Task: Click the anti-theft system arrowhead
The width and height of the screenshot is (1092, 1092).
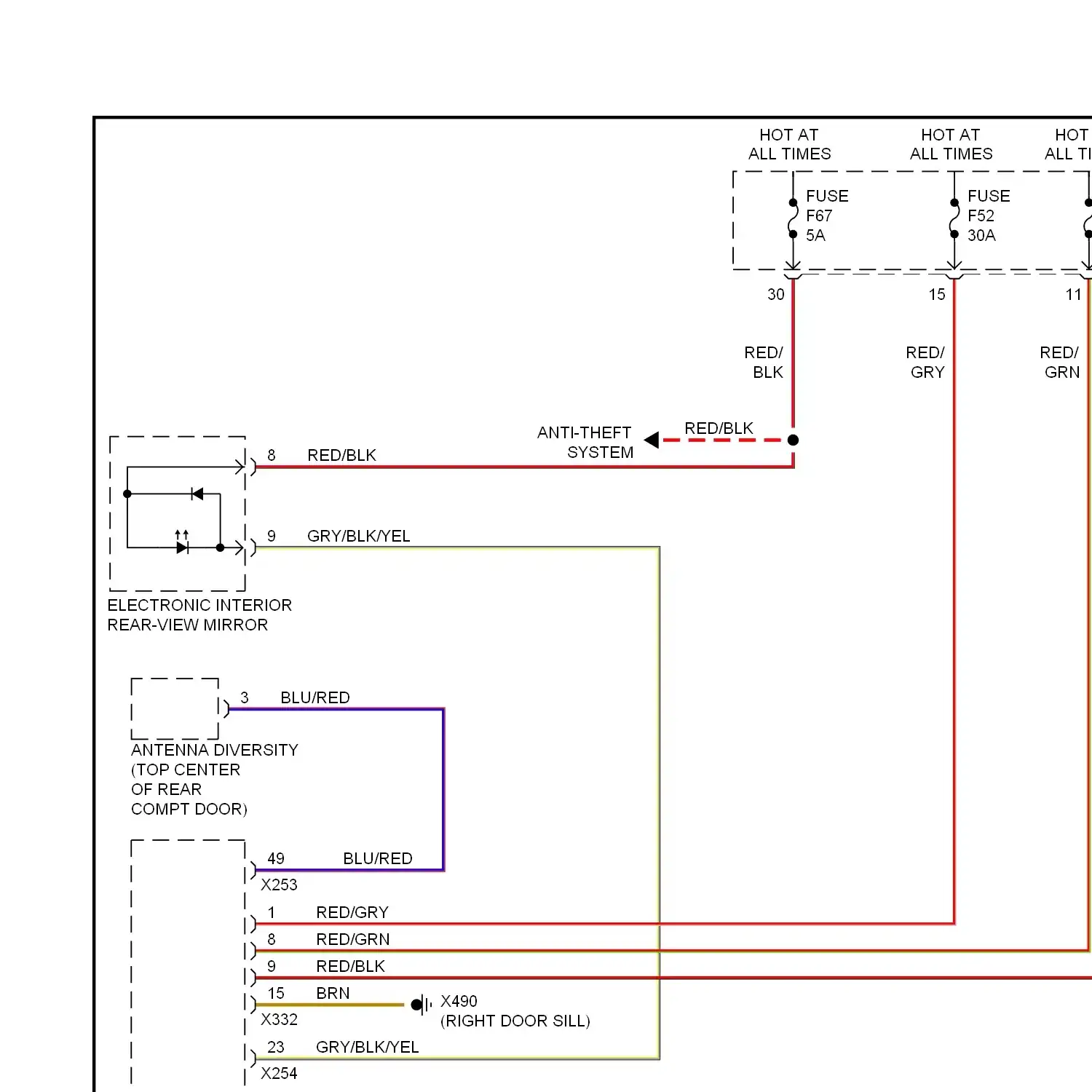Action: tap(652, 440)
